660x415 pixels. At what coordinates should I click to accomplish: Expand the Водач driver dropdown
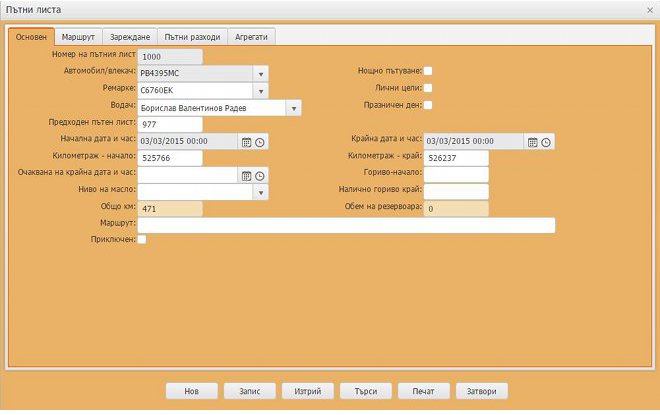[293, 108]
